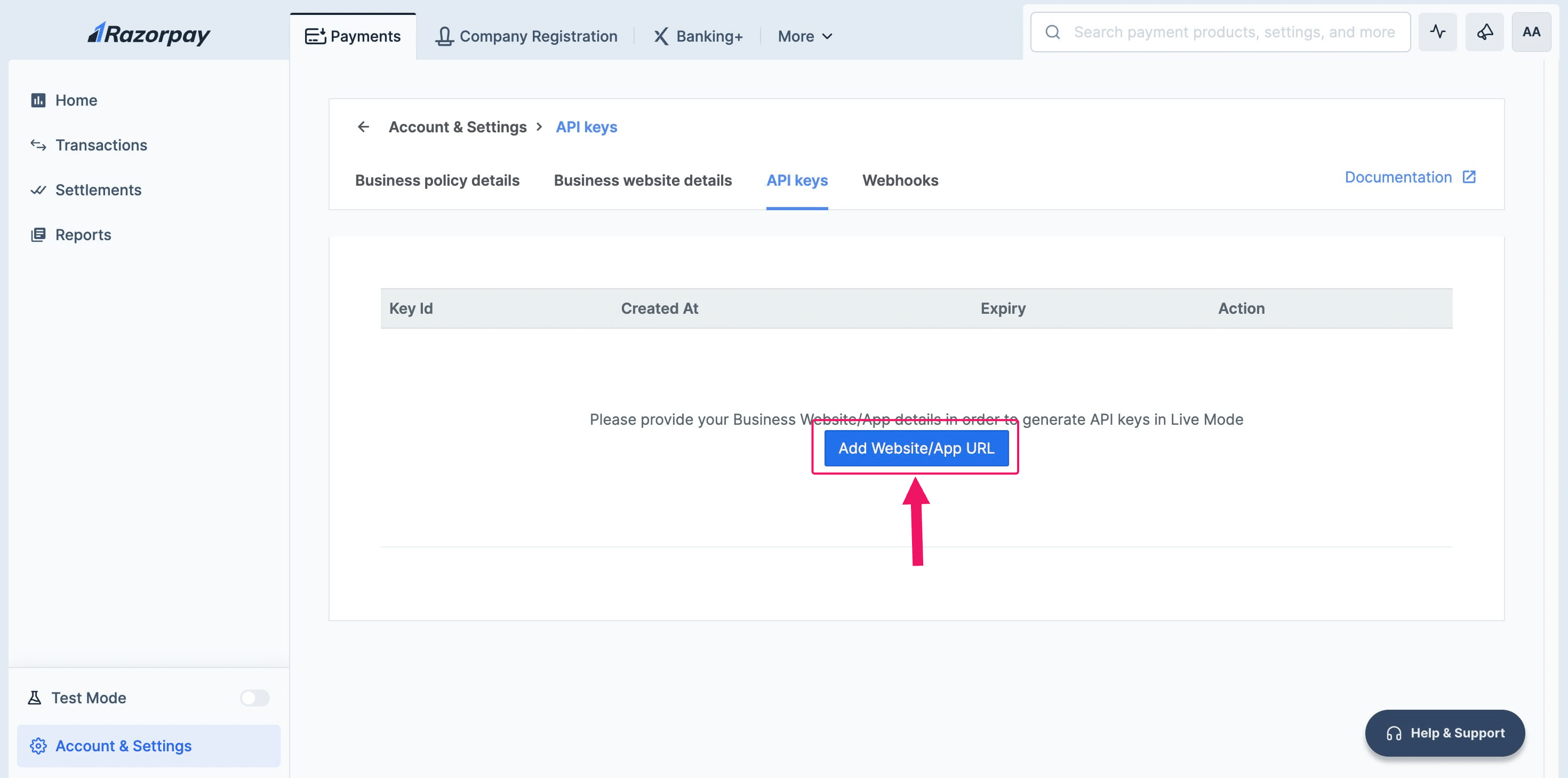Toggle the Test Mode switch
This screenshot has width=1568, height=778.
click(254, 697)
